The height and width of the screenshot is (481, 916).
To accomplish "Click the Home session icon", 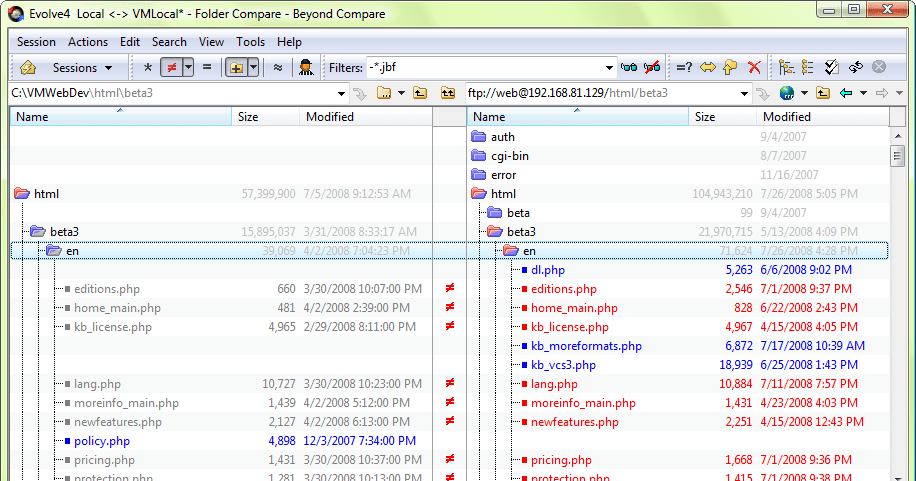I will 27,68.
